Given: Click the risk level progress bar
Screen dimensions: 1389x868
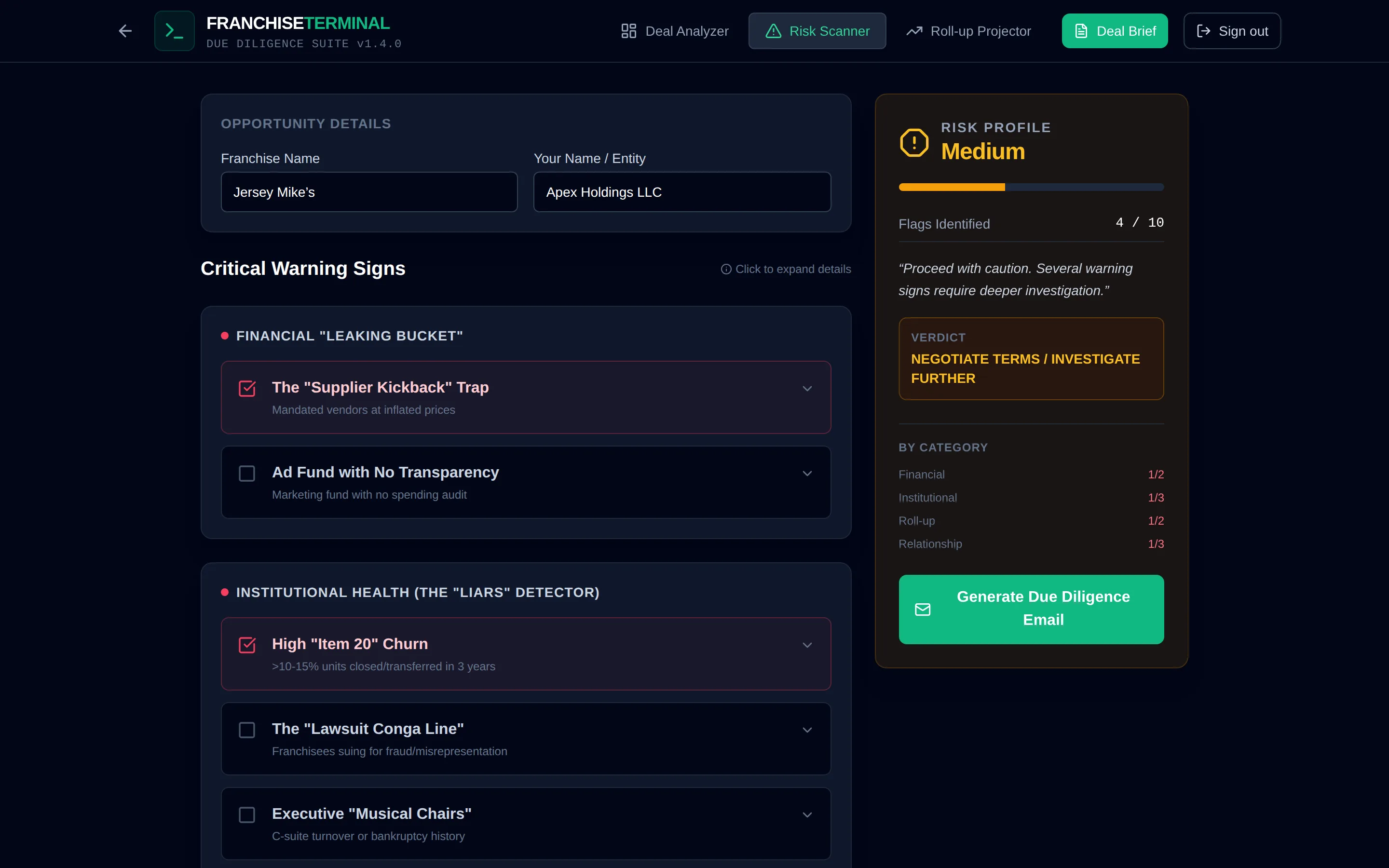Looking at the screenshot, I should pos(1031,187).
